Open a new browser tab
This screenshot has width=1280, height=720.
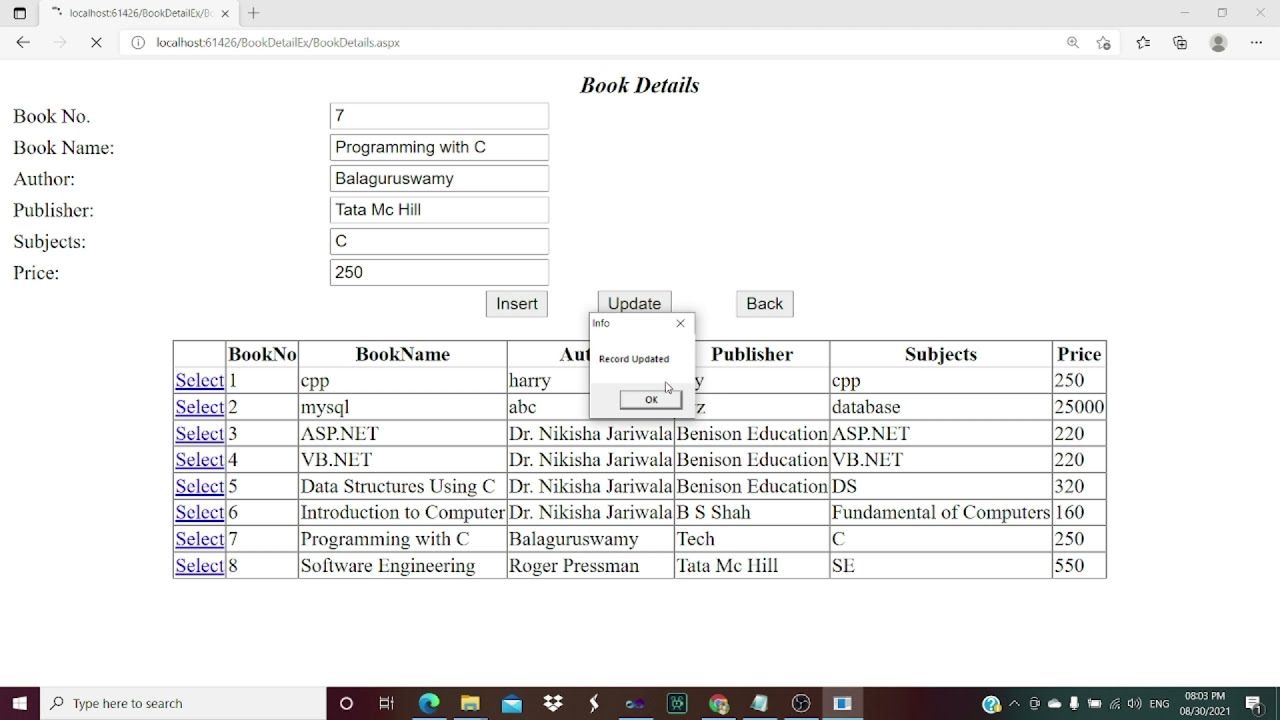253,13
